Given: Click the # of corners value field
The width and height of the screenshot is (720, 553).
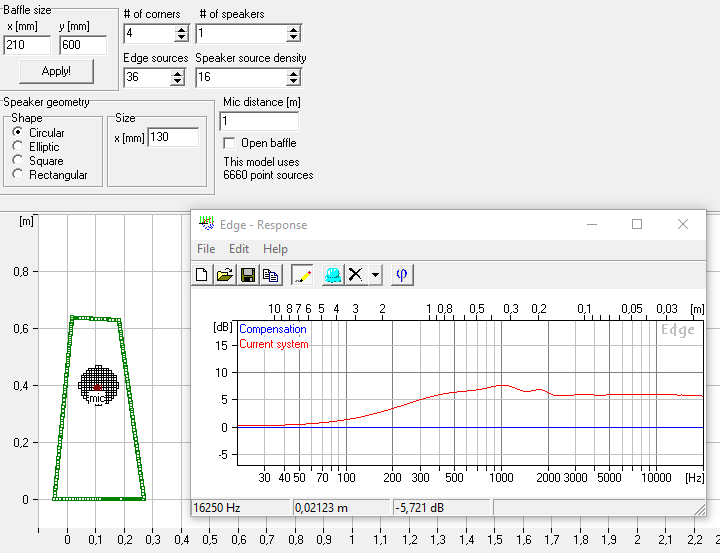Looking at the screenshot, I should (x=150, y=33).
